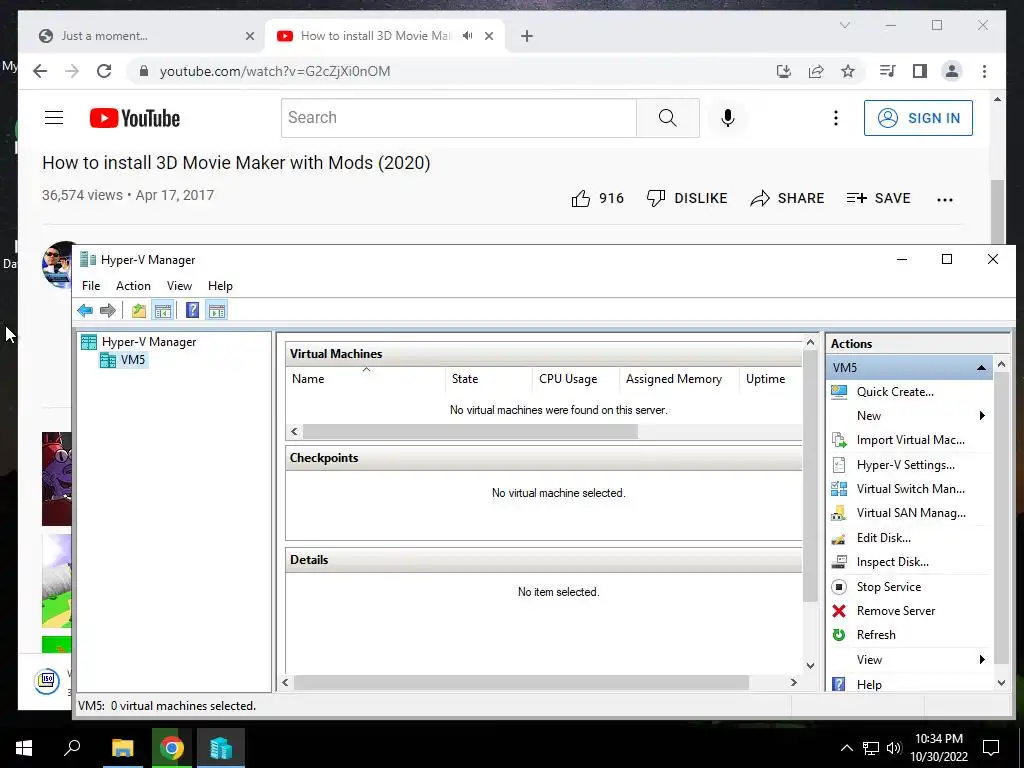
Task: Open Chrome media control icon
Action: pyautogui.click(x=888, y=71)
